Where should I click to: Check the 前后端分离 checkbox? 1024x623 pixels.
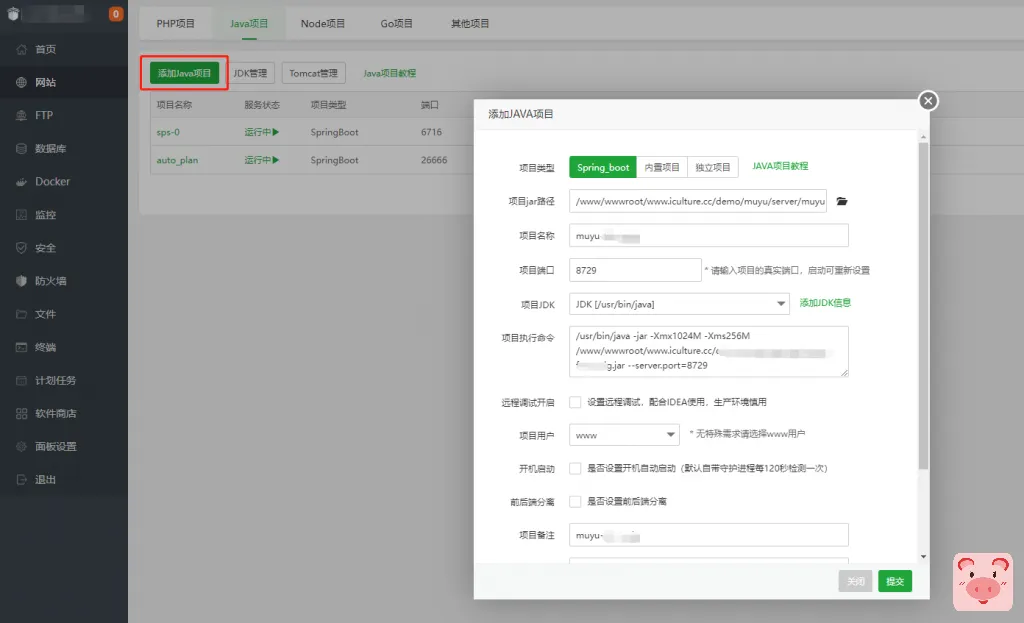pos(575,501)
